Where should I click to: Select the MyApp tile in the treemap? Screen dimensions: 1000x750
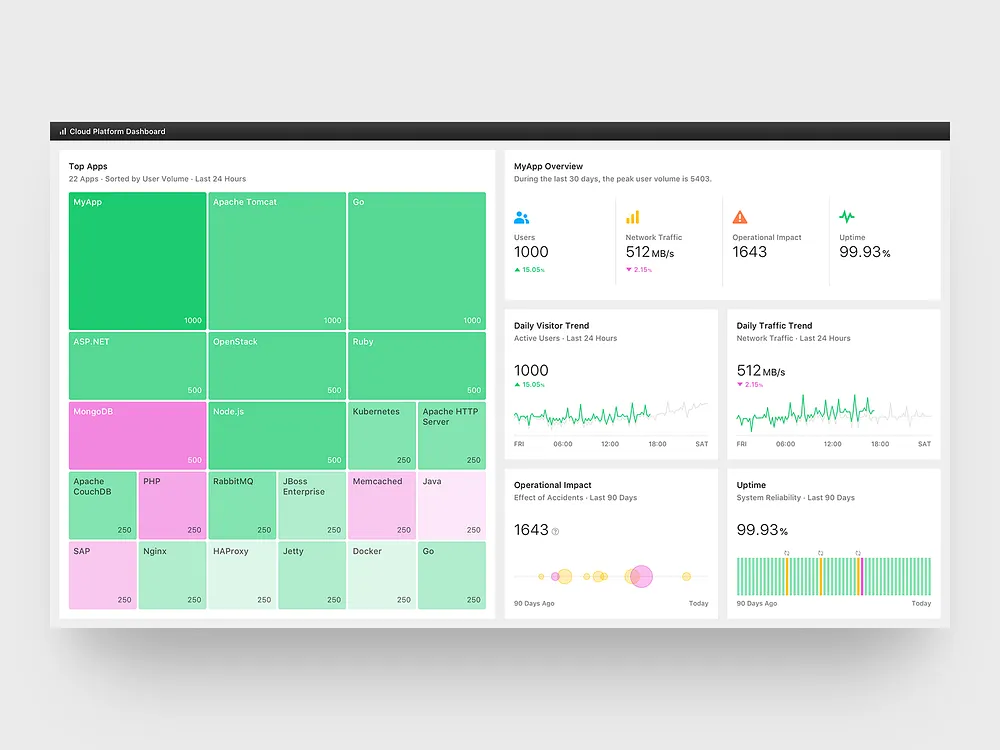coord(135,260)
